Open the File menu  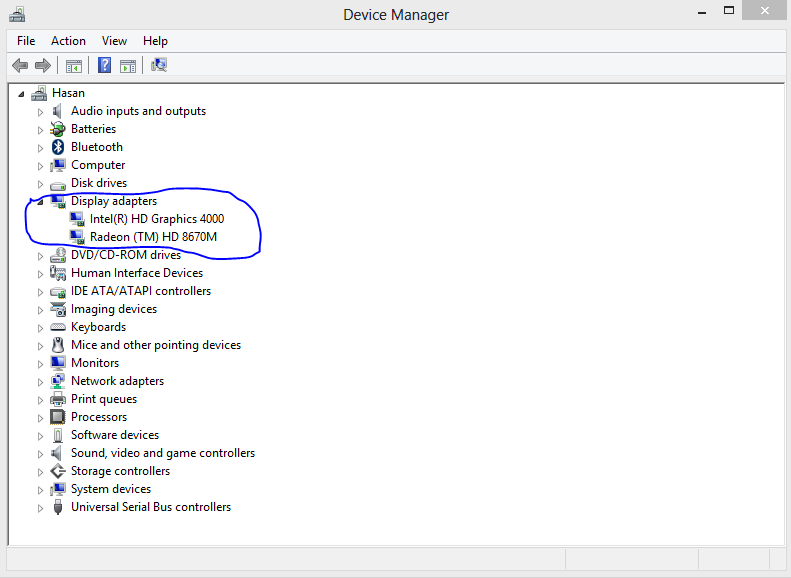(x=26, y=41)
